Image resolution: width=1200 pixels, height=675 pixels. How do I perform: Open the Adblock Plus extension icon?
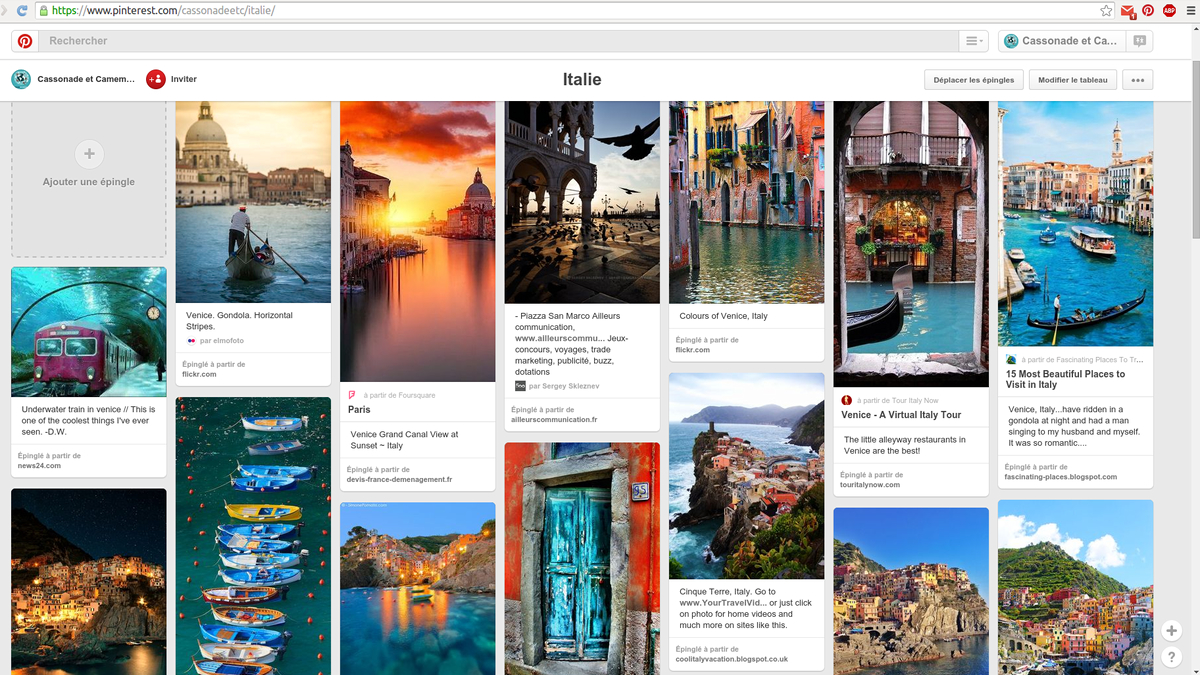click(x=1169, y=10)
